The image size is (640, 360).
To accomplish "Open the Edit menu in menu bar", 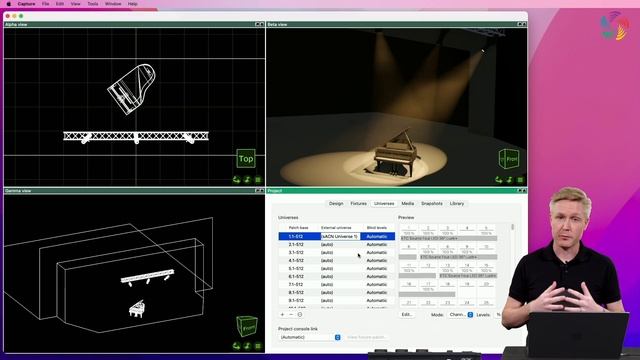I will click(60, 4).
